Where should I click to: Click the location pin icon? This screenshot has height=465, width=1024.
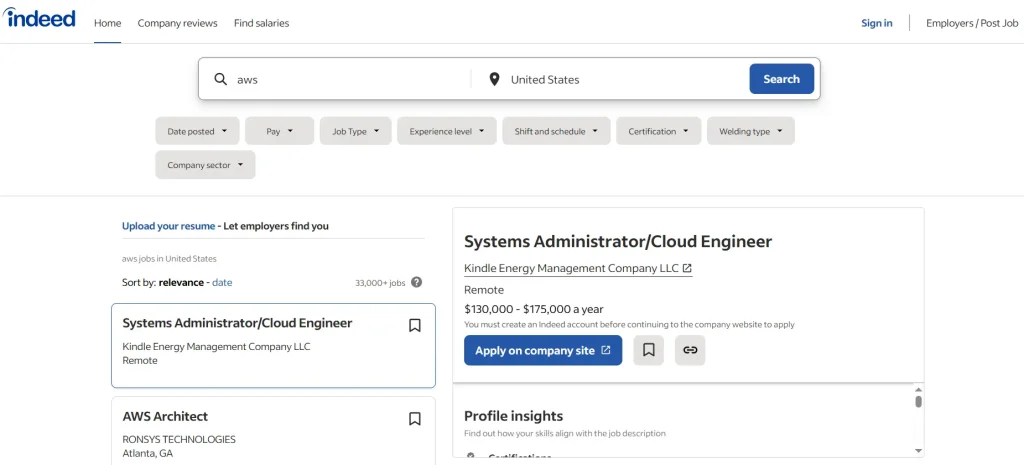tap(494, 79)
